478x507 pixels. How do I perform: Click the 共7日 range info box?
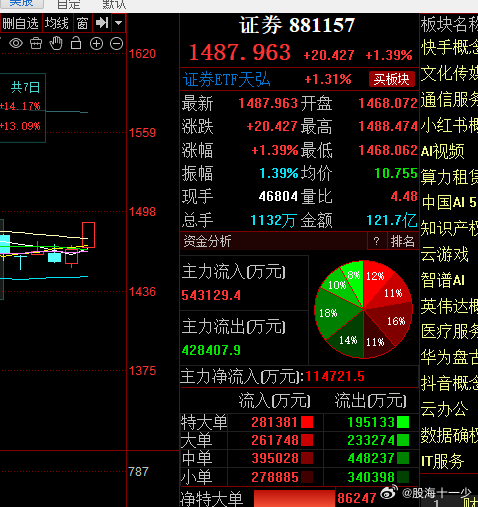pyautogui.click(x=22, y=108)
